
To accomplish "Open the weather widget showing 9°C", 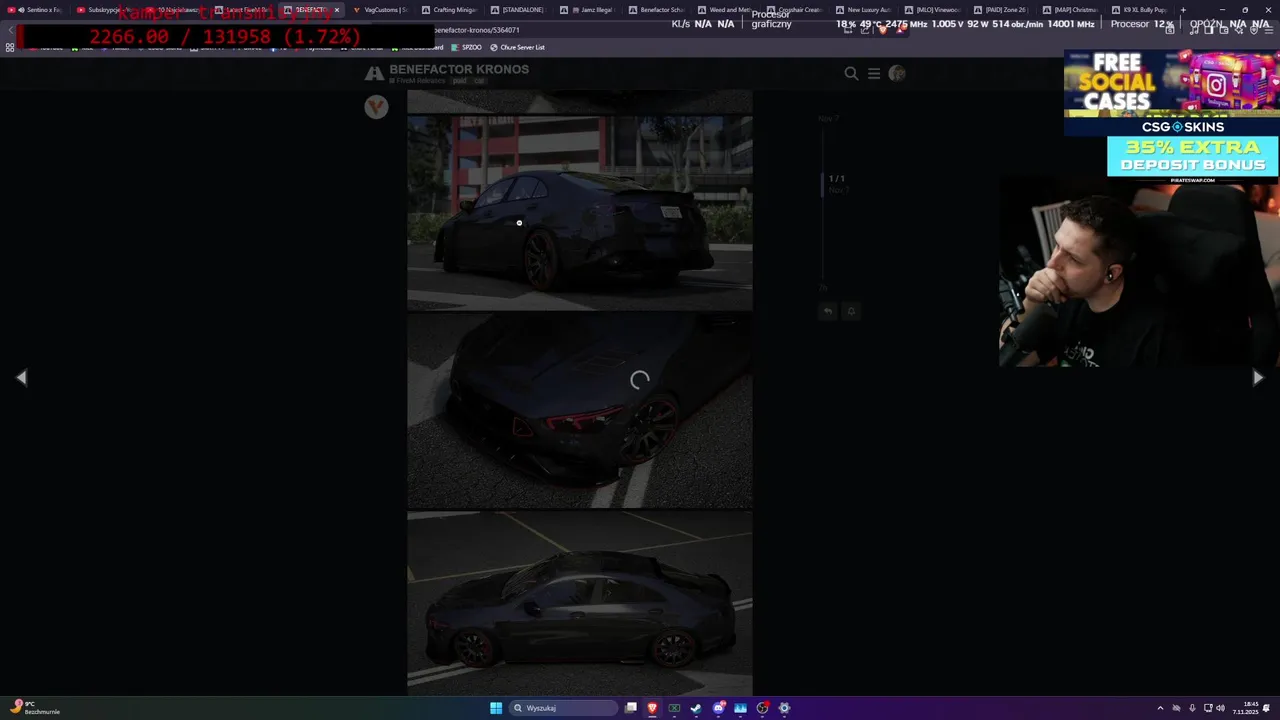I will coord(34,708).
